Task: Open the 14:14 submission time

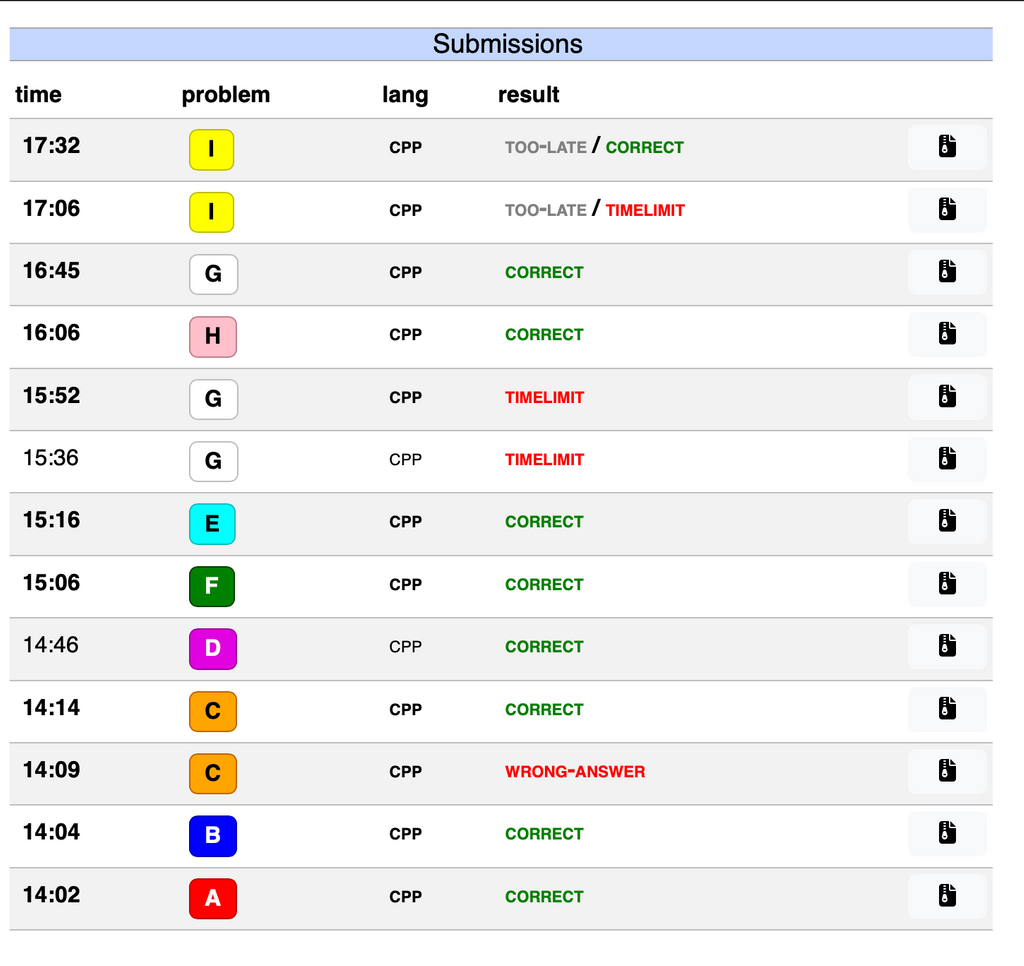Action: click(x=52, y=707)
